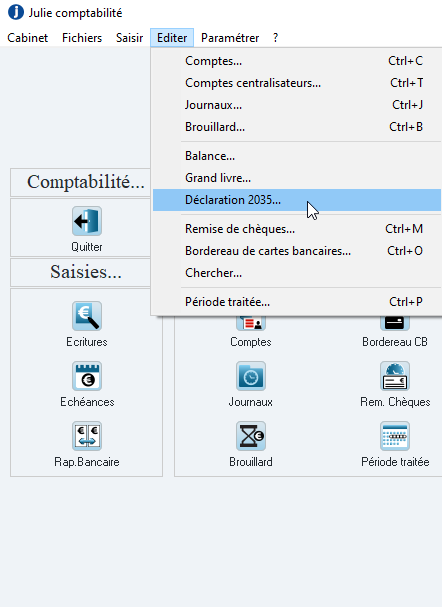Open the ? help menu
Viewport: 442px width, 607px height.
275,38
